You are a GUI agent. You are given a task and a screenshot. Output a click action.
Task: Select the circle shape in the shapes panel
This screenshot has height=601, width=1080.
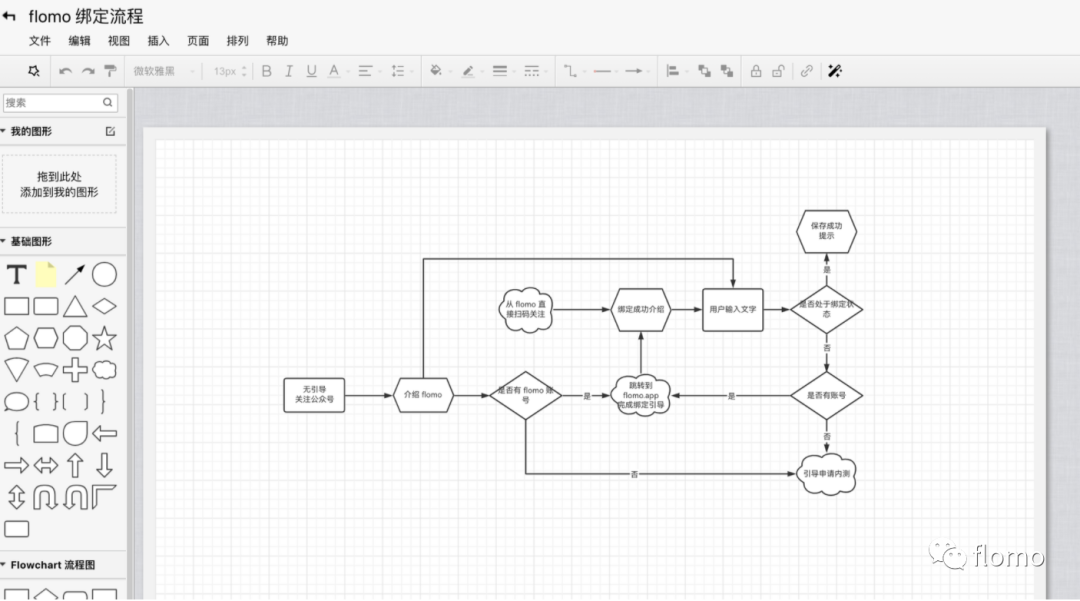pos(104,274)
